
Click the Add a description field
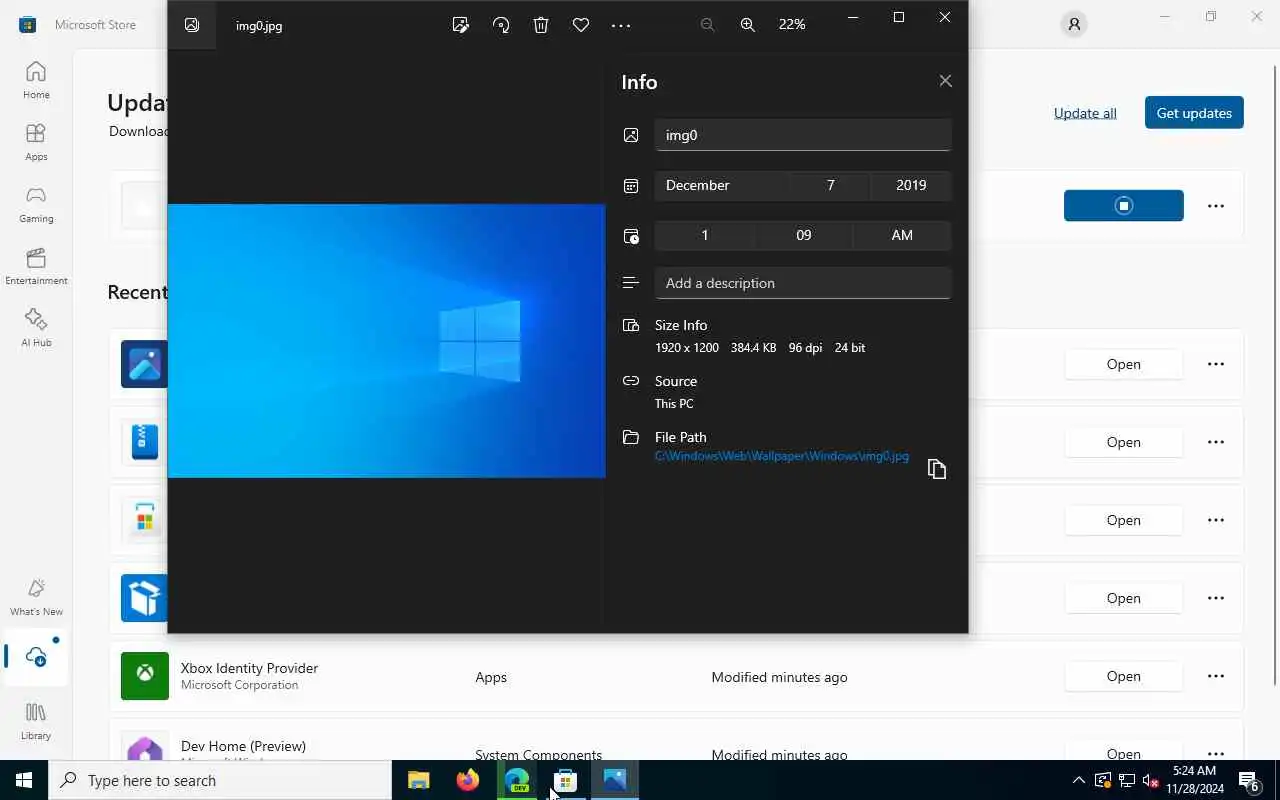[803, 283]
